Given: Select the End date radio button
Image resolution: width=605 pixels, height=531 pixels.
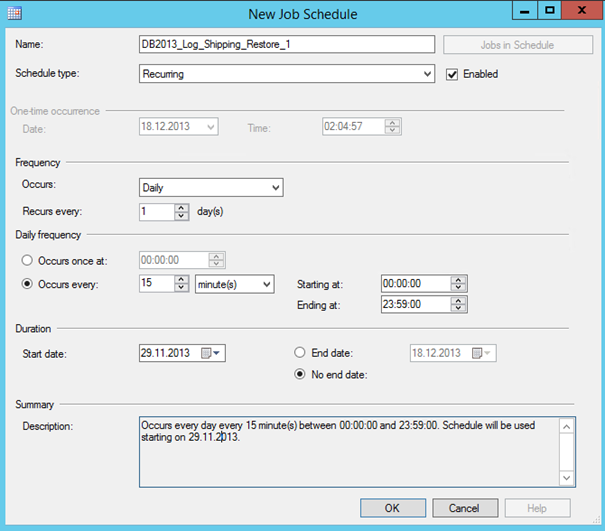Looking at the screenshot, I should click(299, 352).
